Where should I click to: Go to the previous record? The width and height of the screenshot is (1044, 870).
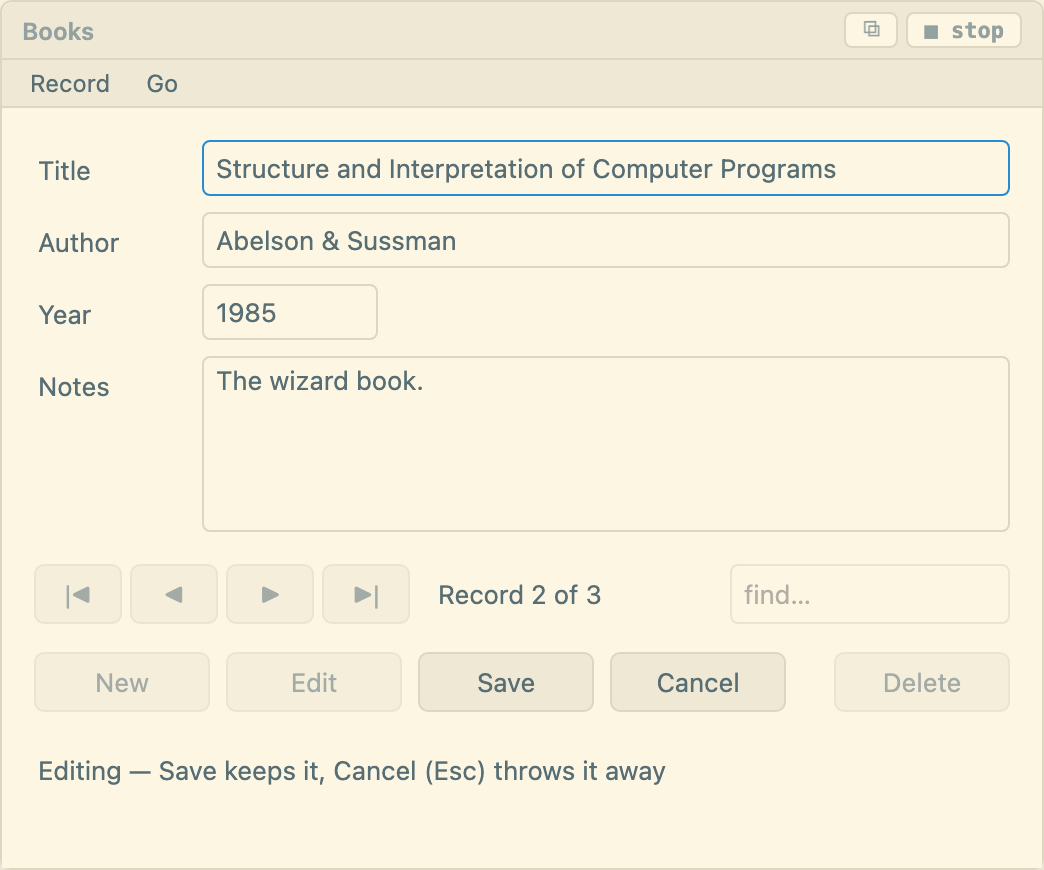tap(174, 594)
